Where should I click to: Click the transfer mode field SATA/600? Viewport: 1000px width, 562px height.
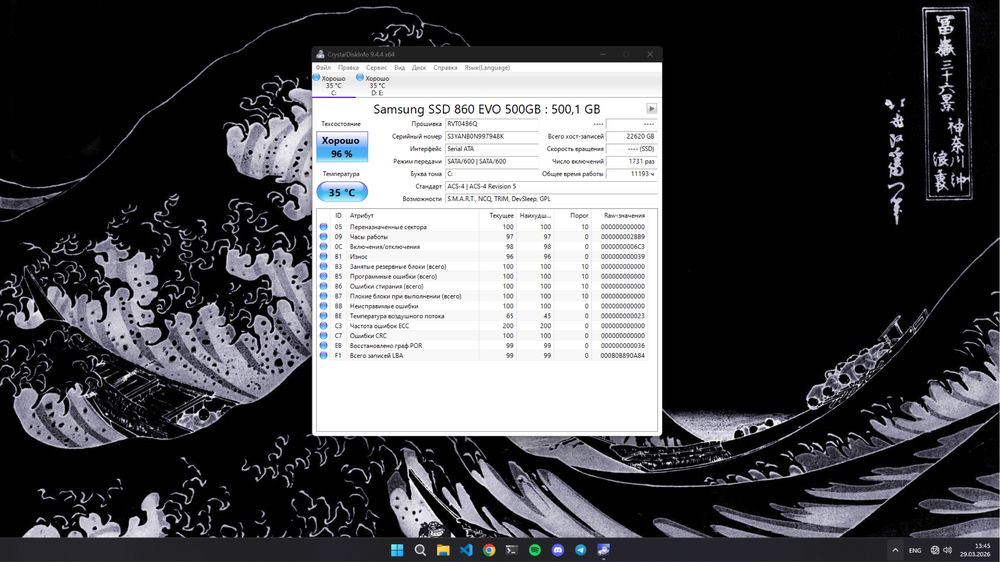tap(492, 161)
